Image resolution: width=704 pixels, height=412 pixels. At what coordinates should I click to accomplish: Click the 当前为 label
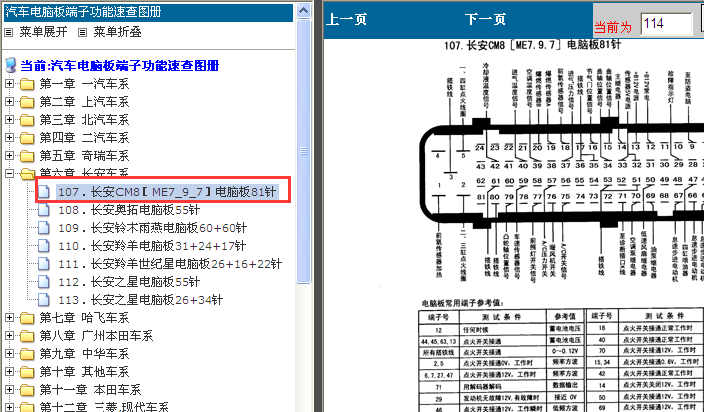[613, 27]
